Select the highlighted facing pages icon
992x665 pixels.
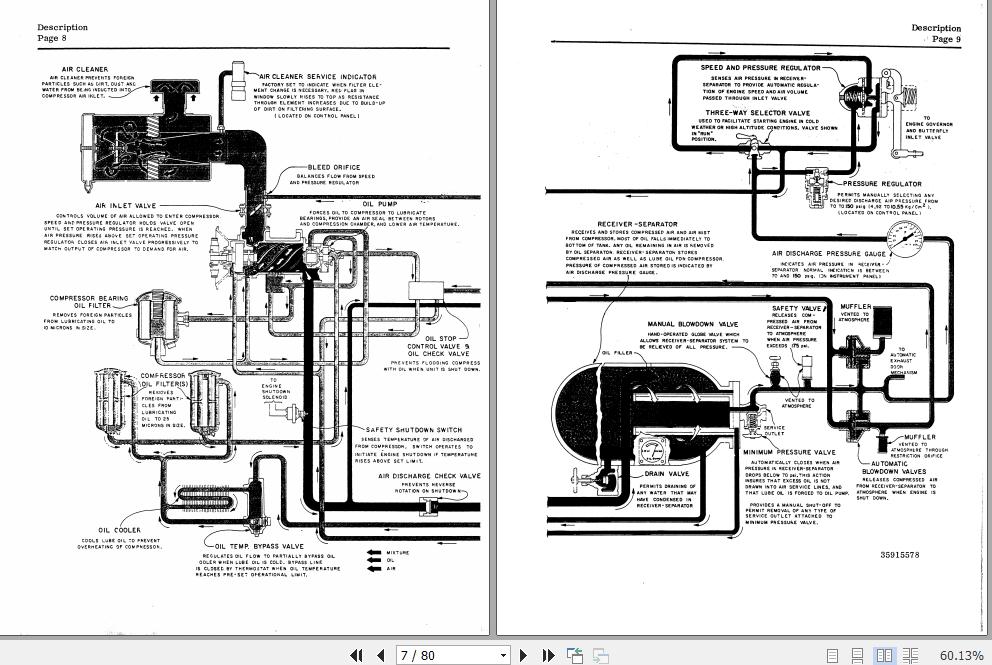pyautogui.click(x=883, y=655)
